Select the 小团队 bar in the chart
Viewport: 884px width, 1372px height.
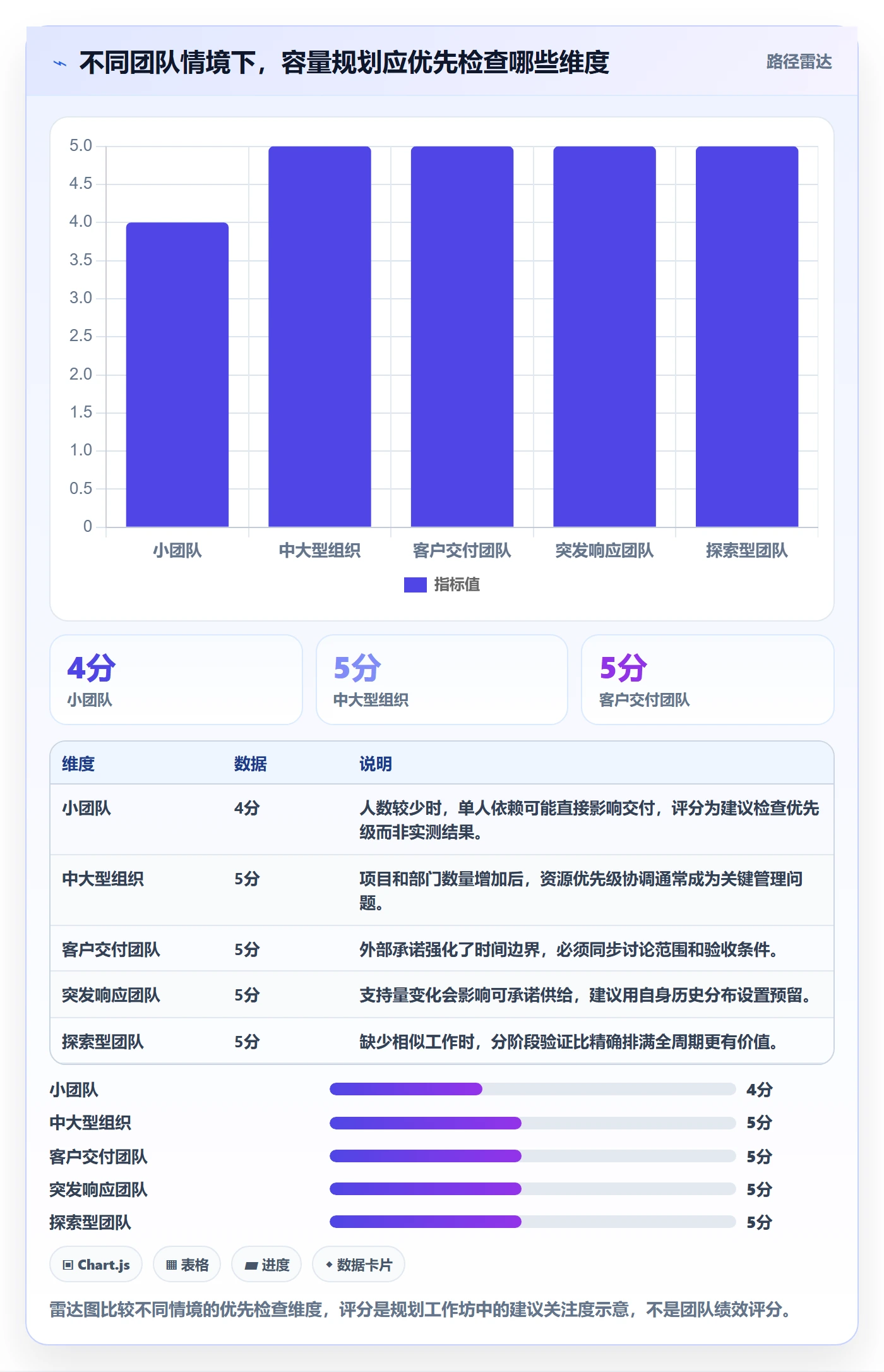click(x=177, y=375)
